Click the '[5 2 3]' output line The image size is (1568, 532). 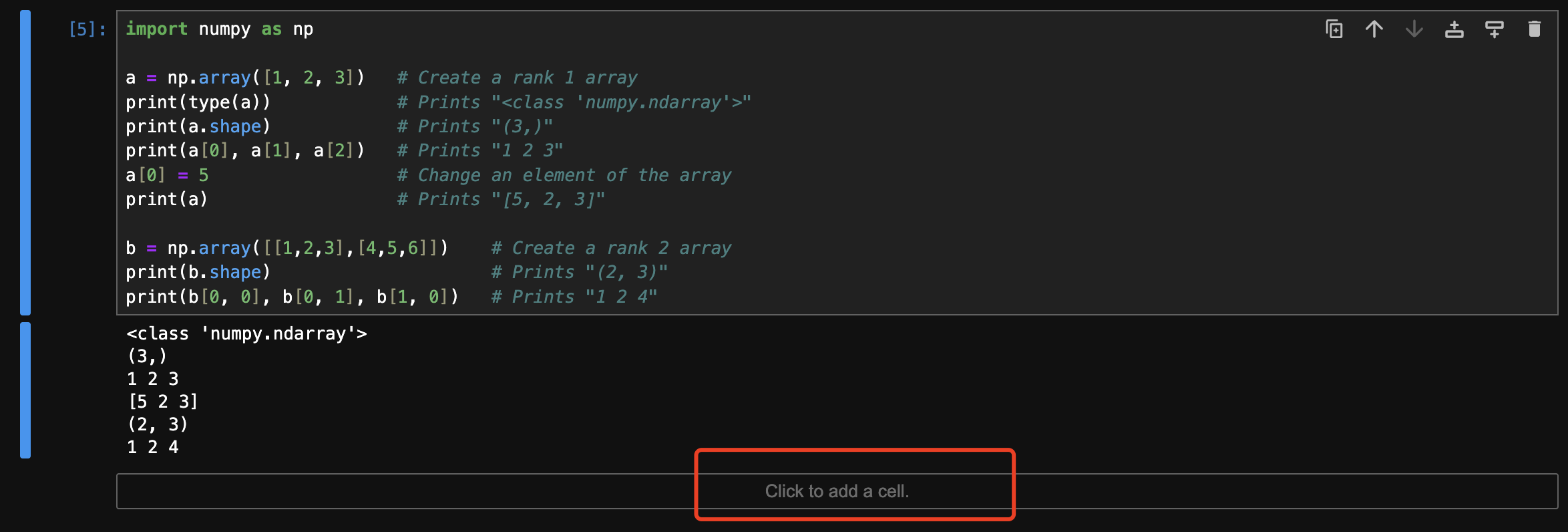pyautogui.click(x=163, y=402)
